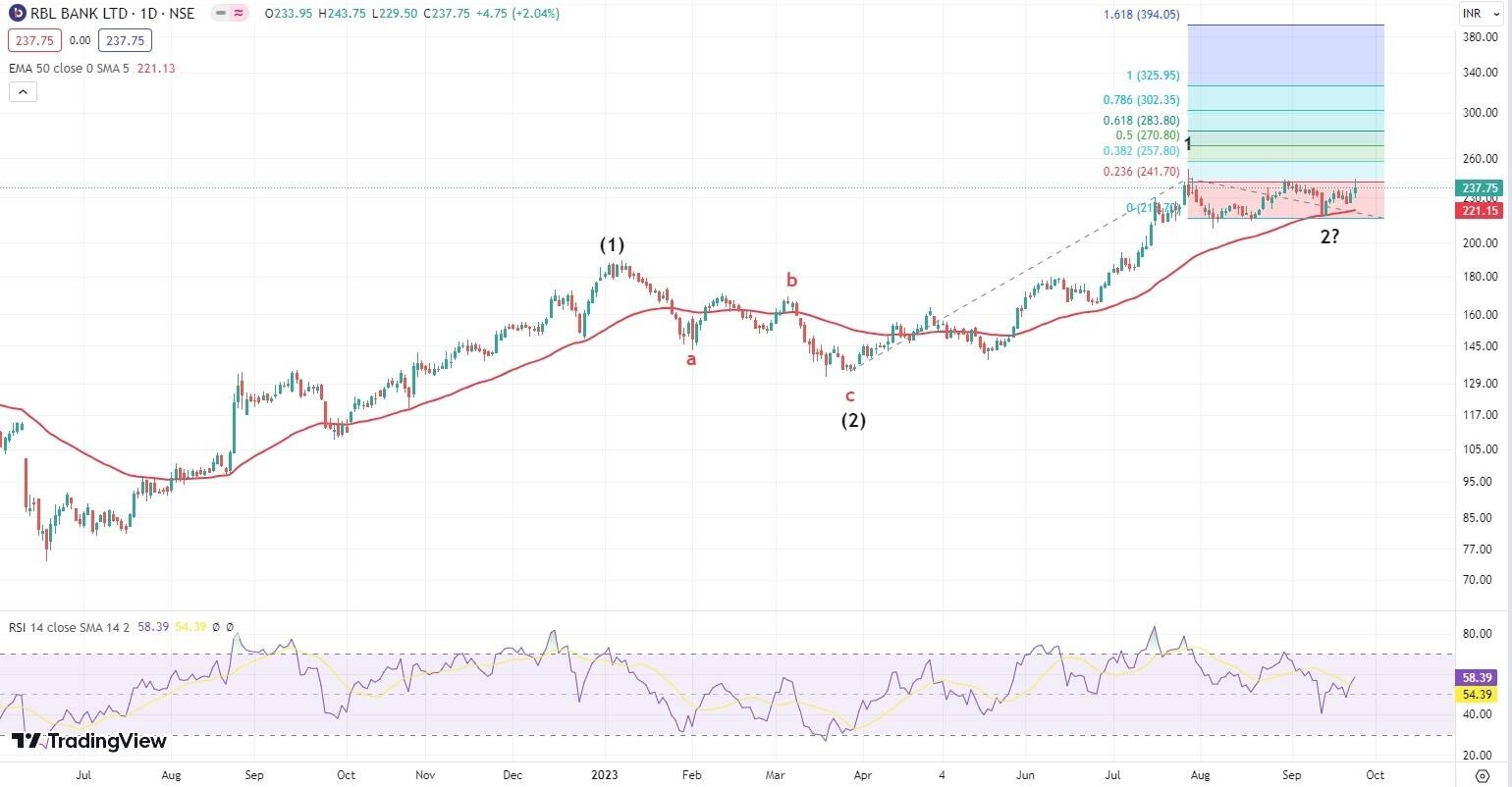Select the 1 (325.95) Fibonacci level label
This screenshot has width=1512, height=787.
coord(1153,76)
